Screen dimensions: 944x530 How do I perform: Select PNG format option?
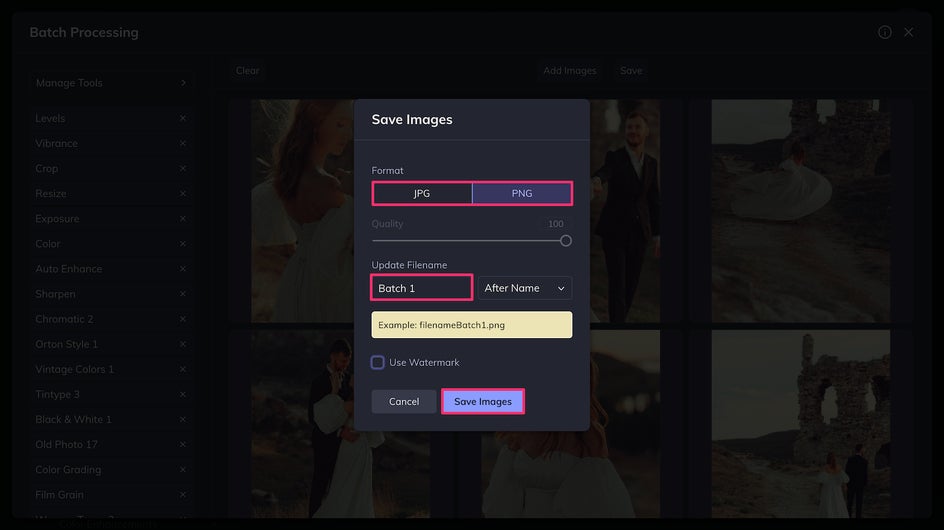tap(522, 193)
